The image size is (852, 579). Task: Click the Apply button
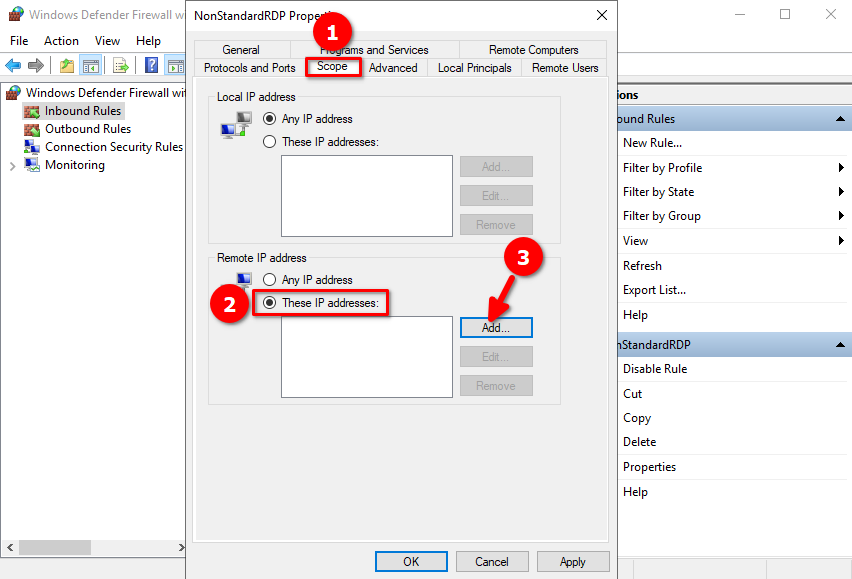click(x=573, y=562)
